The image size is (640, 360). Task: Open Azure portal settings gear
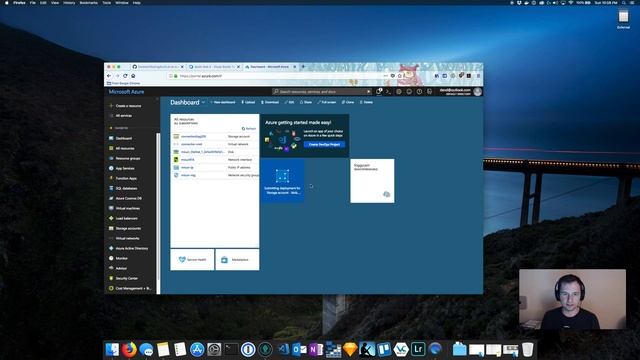coord(399,92)
